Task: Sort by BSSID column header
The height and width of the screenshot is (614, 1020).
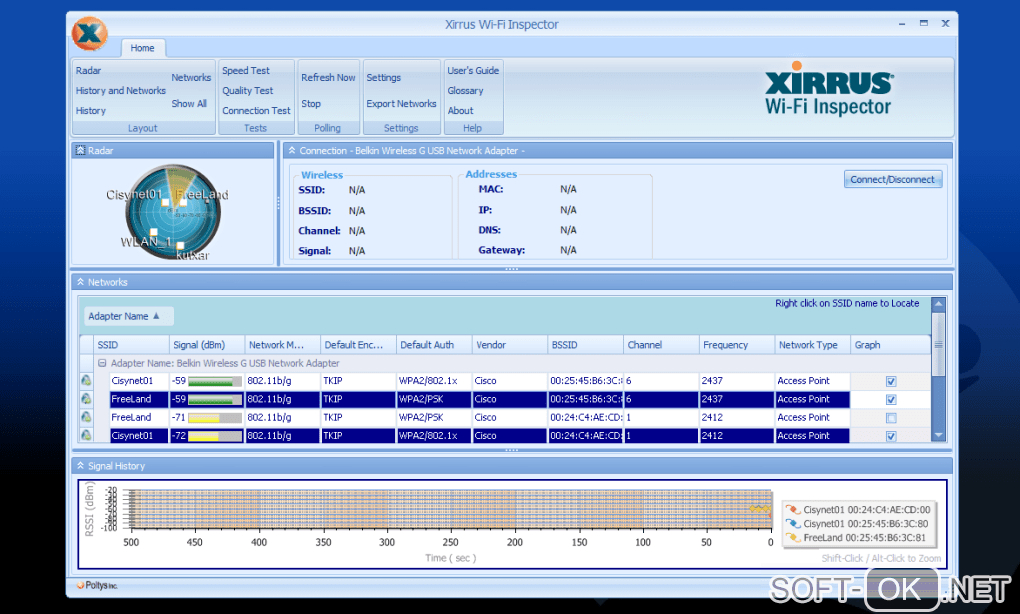Action: point(585,345)
